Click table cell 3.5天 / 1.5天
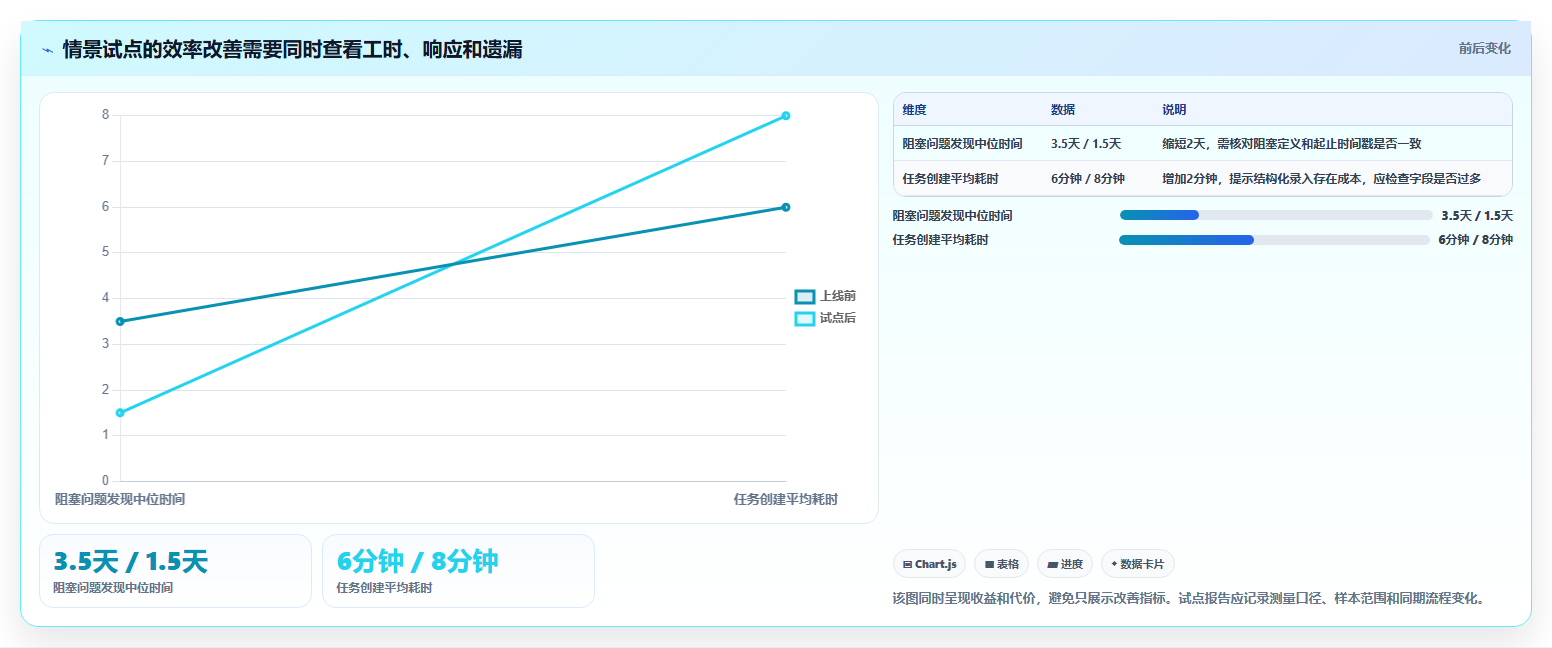1552x648 pixels. click(1086, 144)
